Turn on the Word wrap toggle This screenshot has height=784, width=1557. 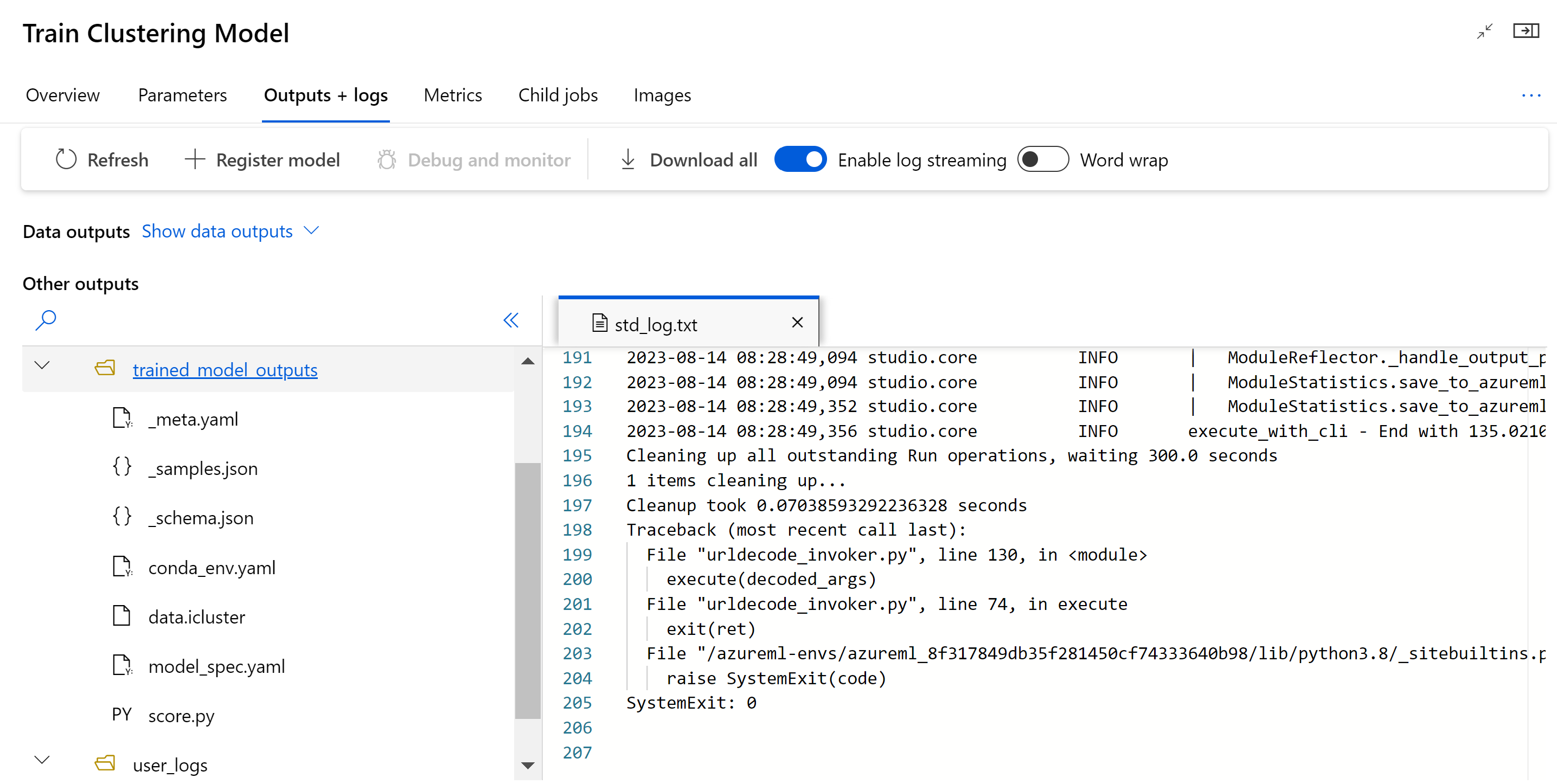1043,159
